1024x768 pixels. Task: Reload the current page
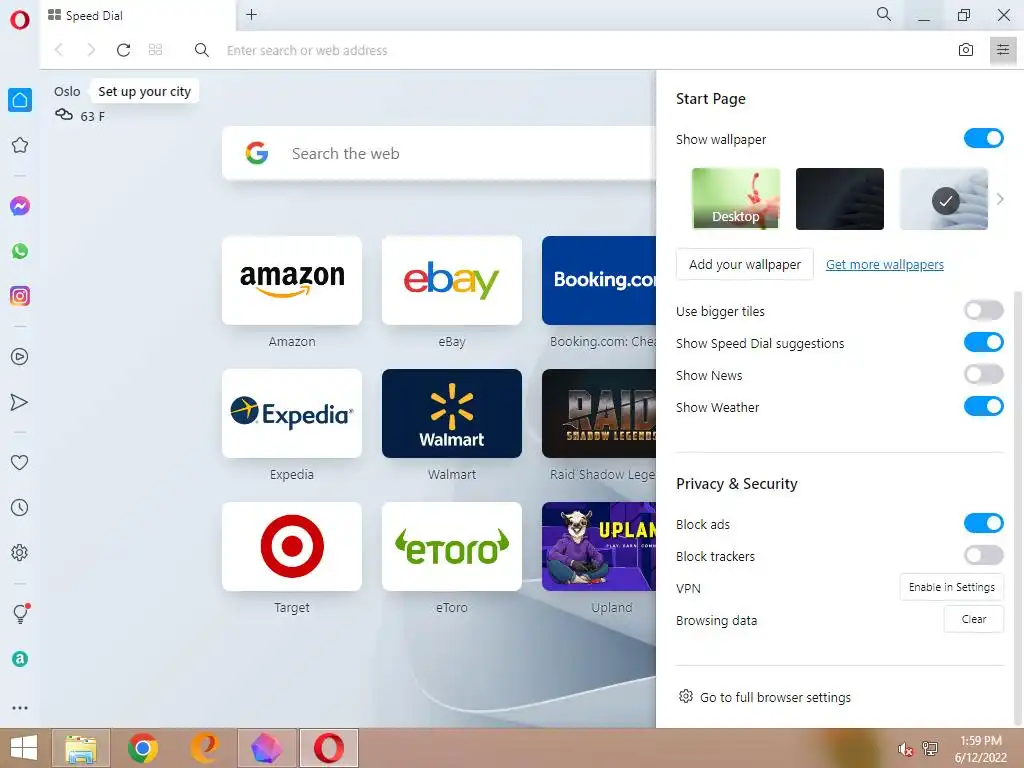(123, 50)
